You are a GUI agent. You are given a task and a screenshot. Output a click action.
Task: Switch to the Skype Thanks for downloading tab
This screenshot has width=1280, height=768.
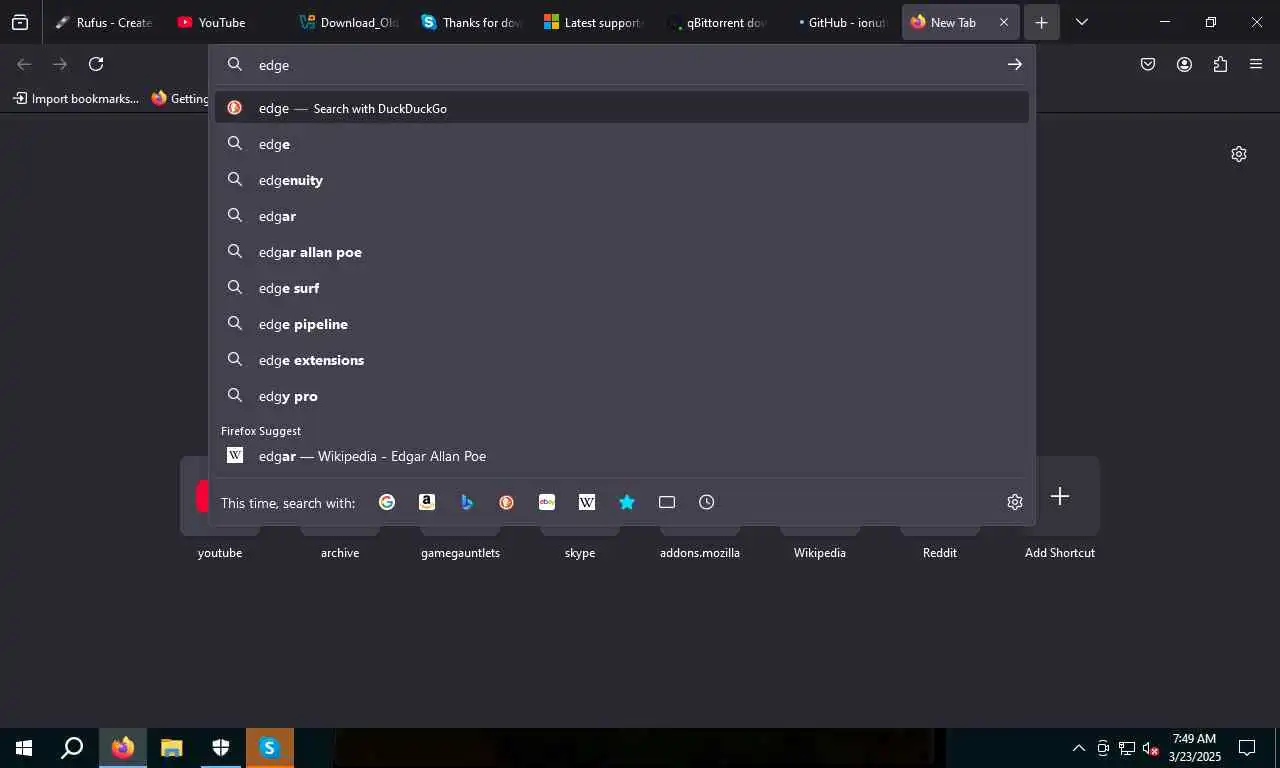tap(471, 22)
